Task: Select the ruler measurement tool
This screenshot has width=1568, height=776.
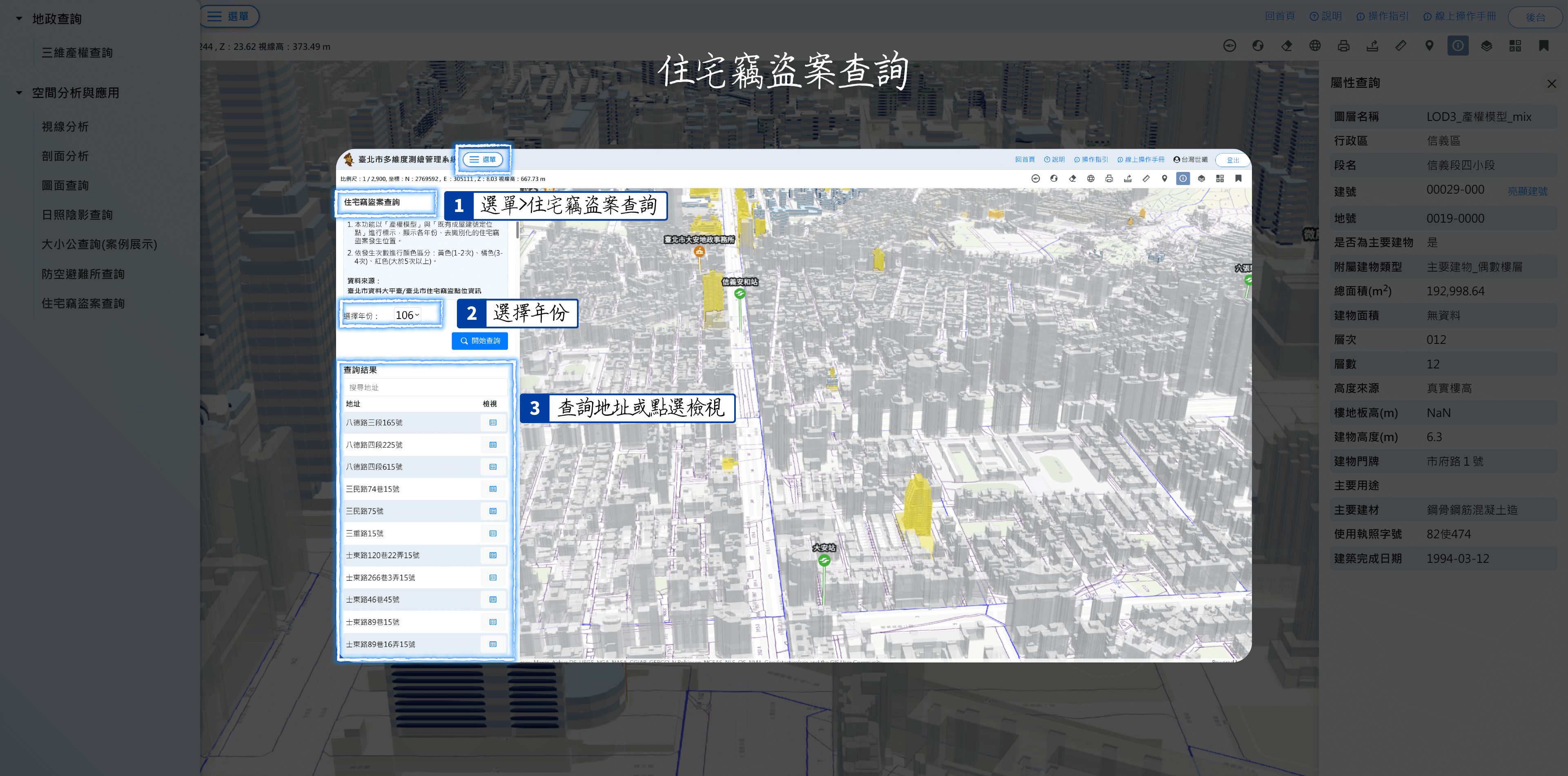Action: (x=1401, y=46)
